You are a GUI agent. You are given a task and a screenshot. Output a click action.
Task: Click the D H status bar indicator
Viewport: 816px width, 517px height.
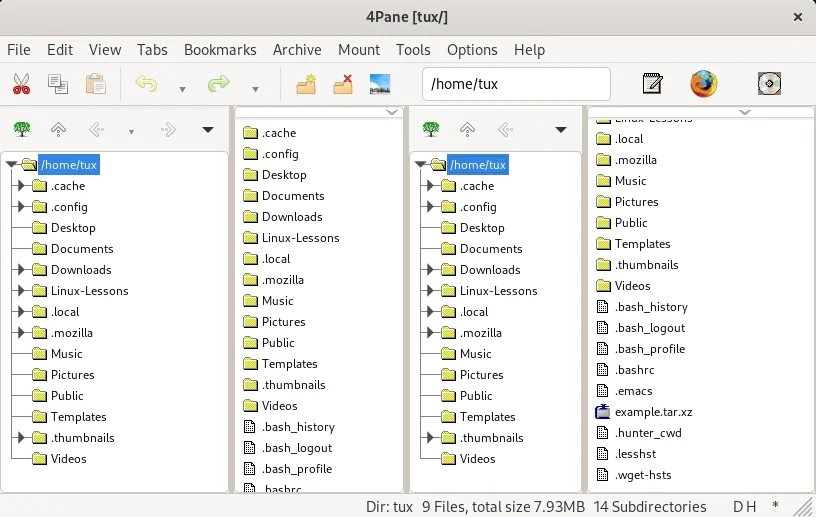point(744,507)
